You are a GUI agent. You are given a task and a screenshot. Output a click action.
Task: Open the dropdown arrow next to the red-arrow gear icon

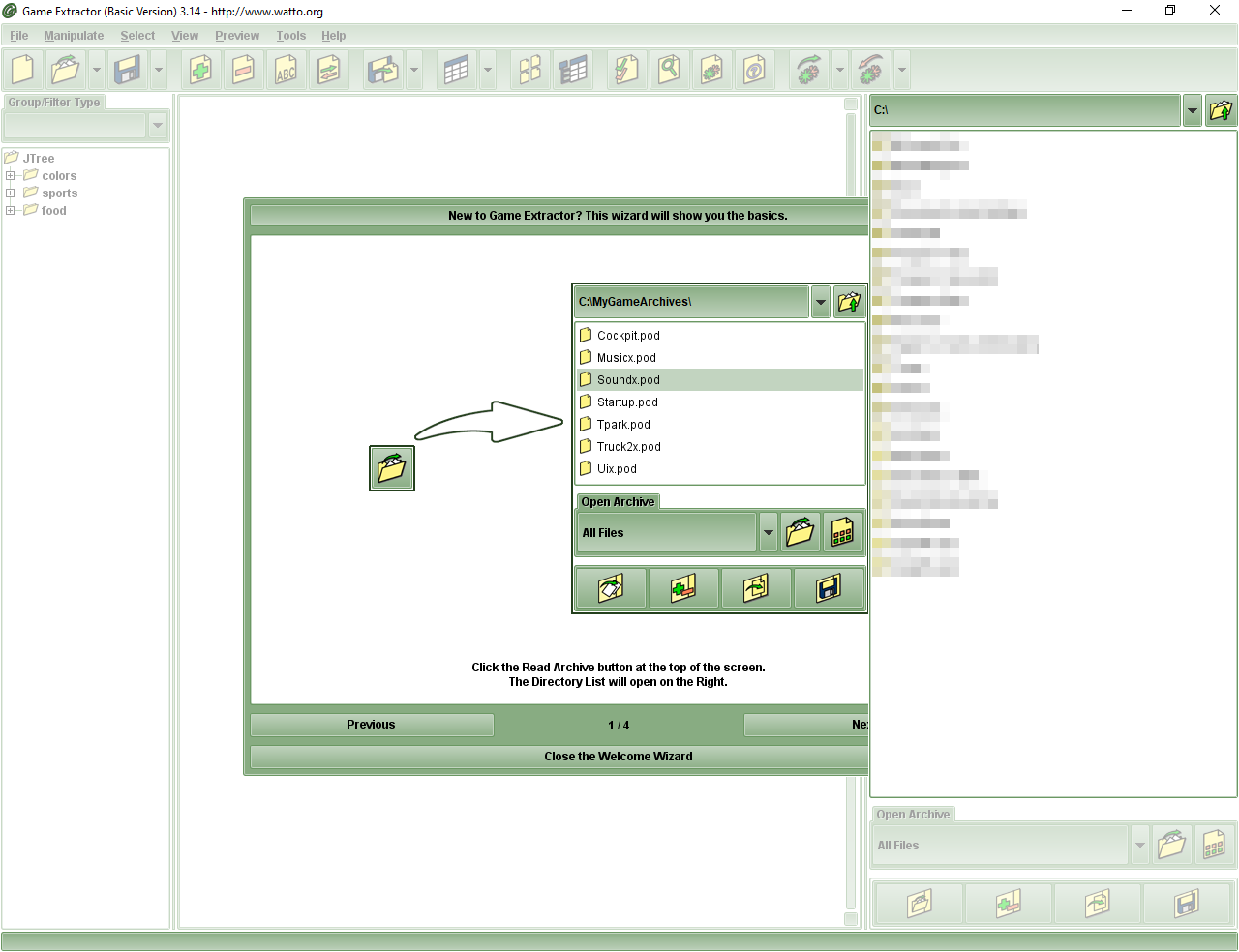(902, 70)
